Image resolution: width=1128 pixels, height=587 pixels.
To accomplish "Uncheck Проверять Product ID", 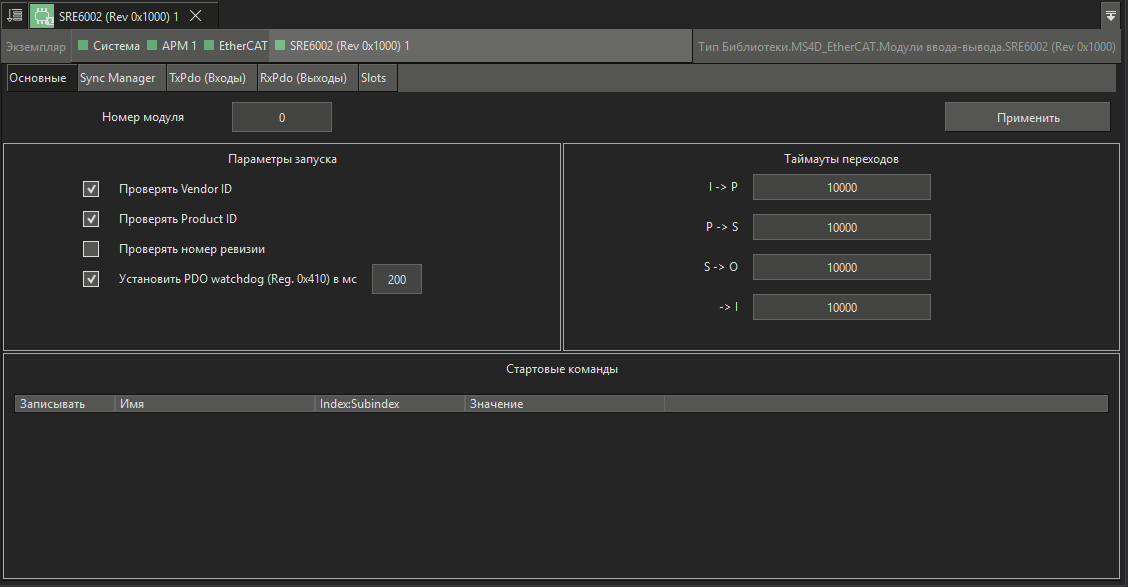I will [91, 219].
